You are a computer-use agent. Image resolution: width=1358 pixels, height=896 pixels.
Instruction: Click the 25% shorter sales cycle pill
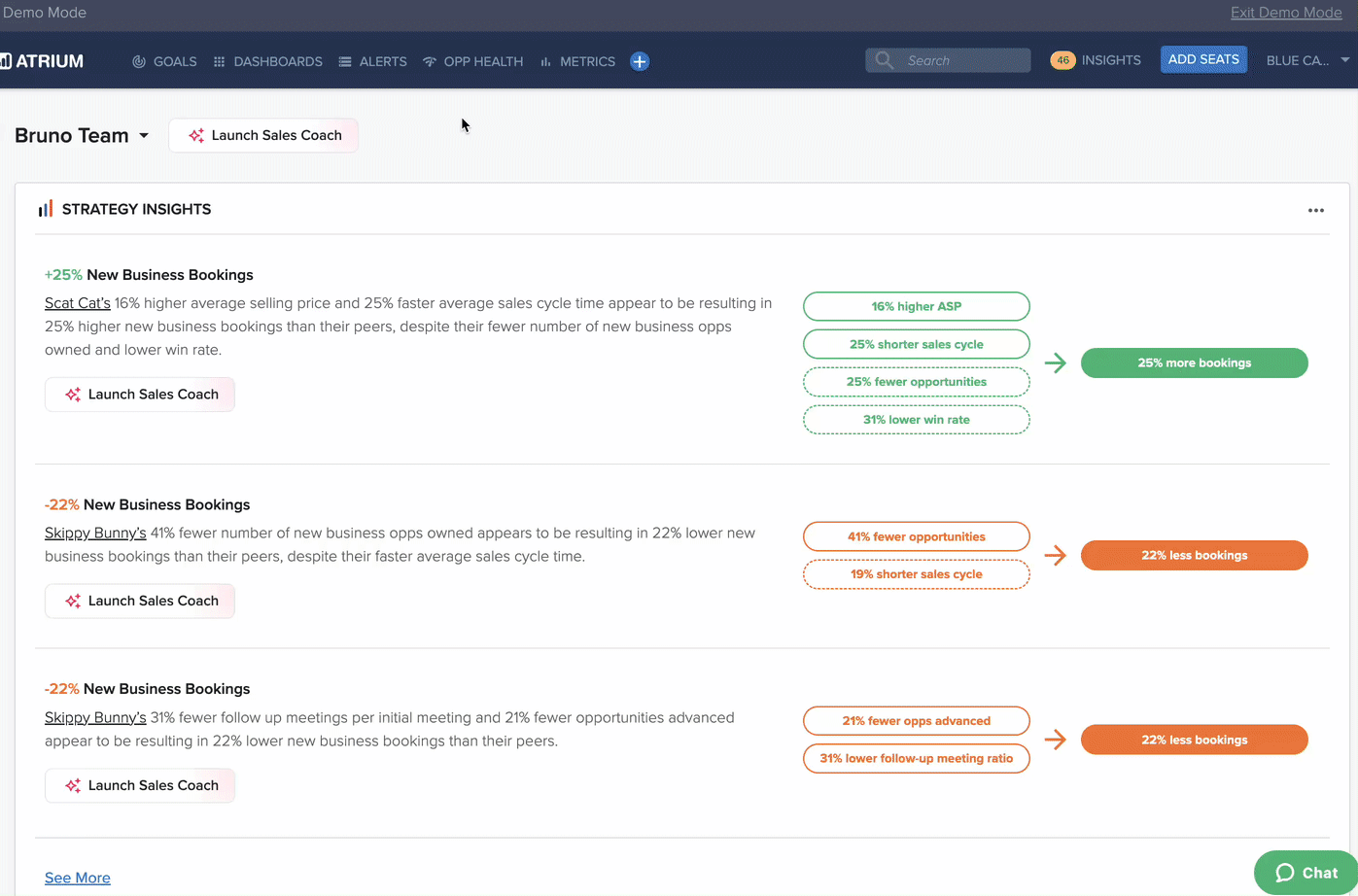[x=917, y=344]
